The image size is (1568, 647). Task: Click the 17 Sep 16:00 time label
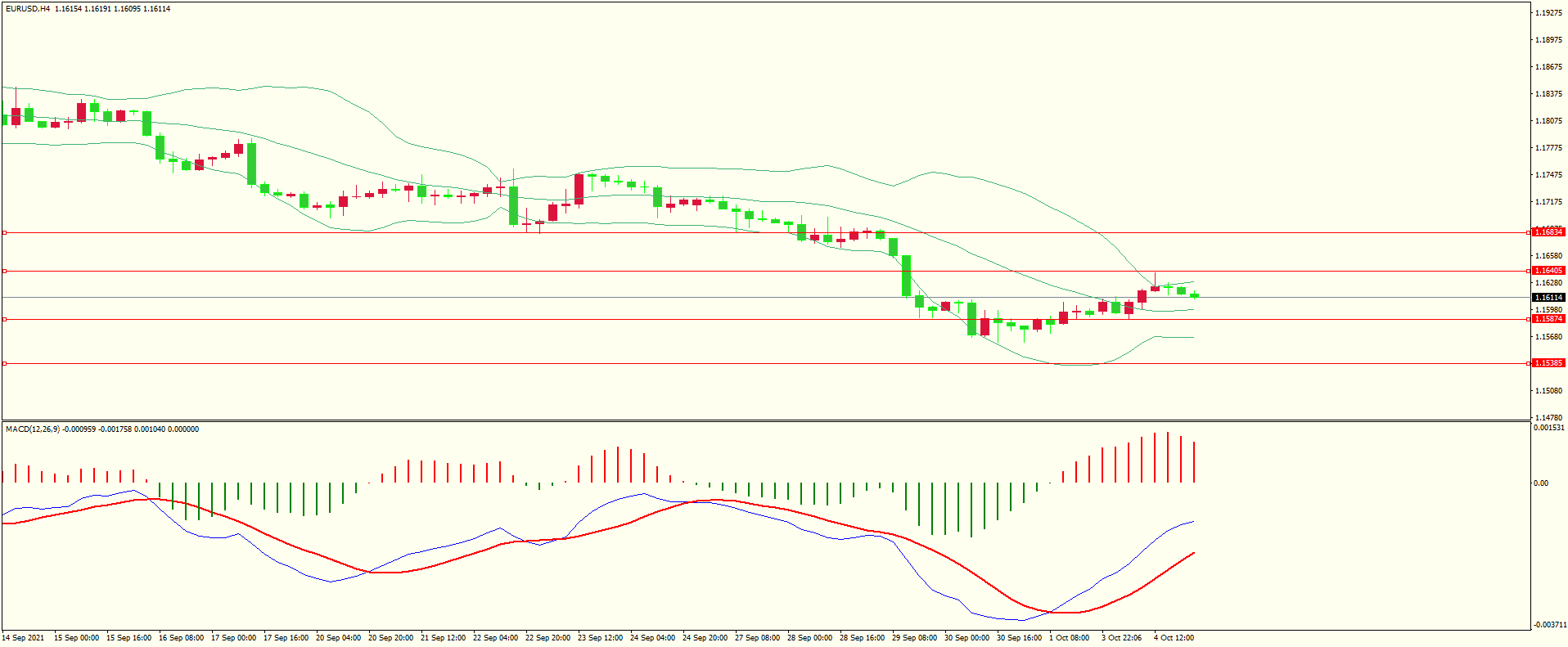286,638
